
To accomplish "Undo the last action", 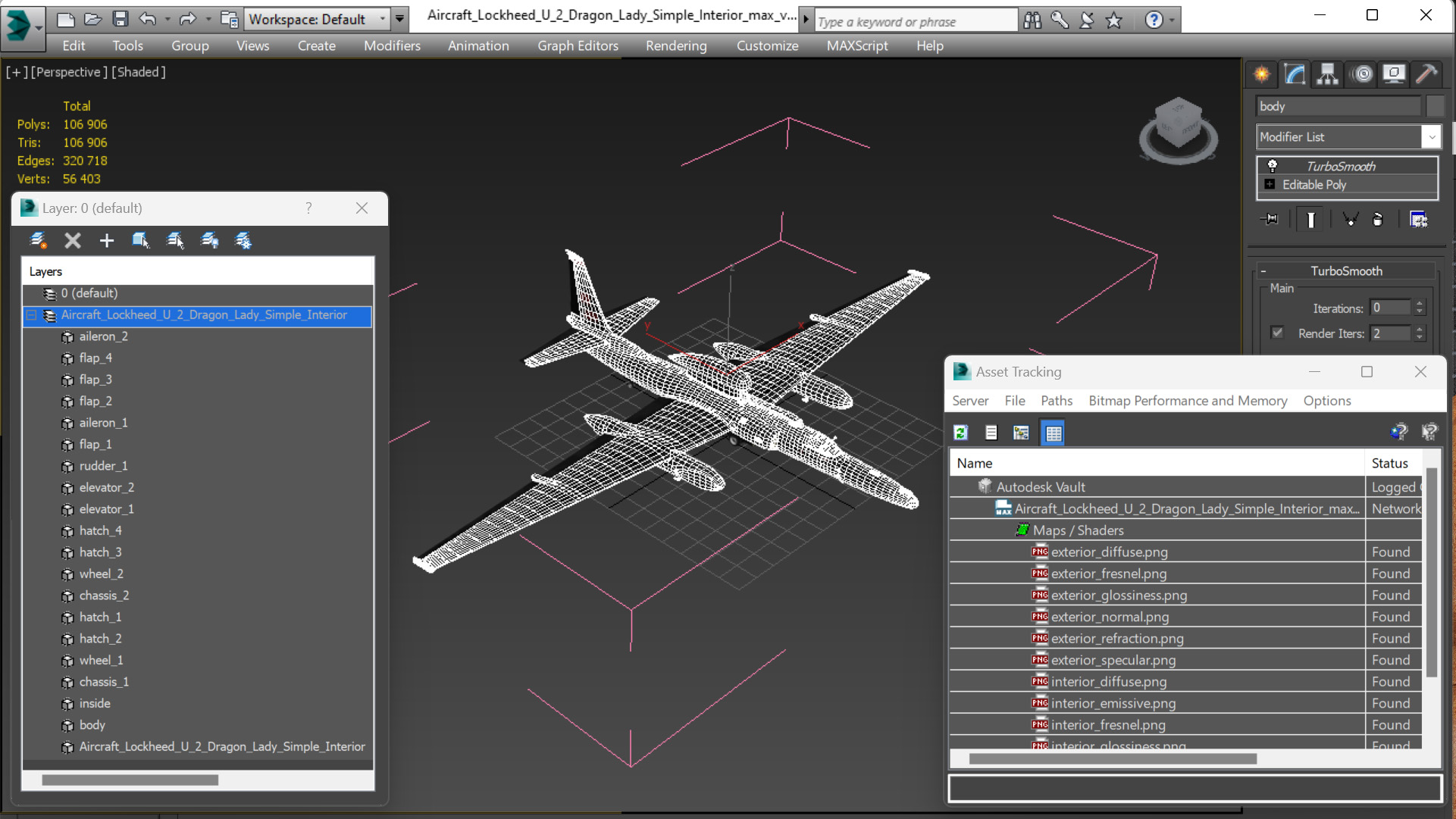I will (x=147, y=19).
